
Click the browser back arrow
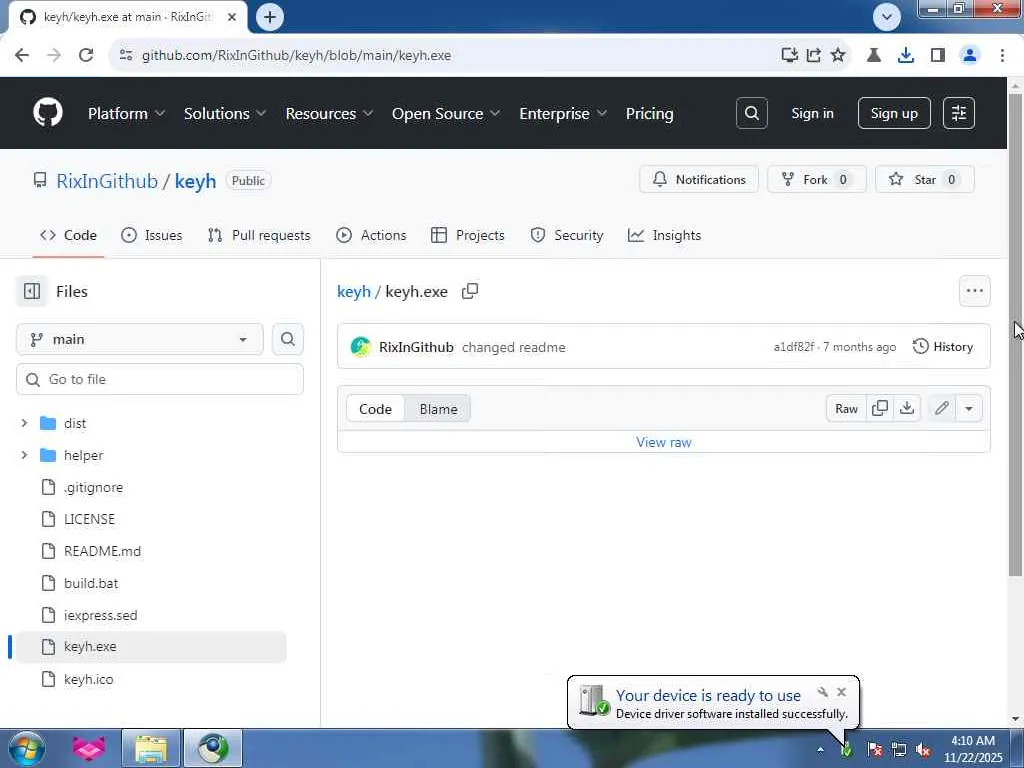pos(22,56)
